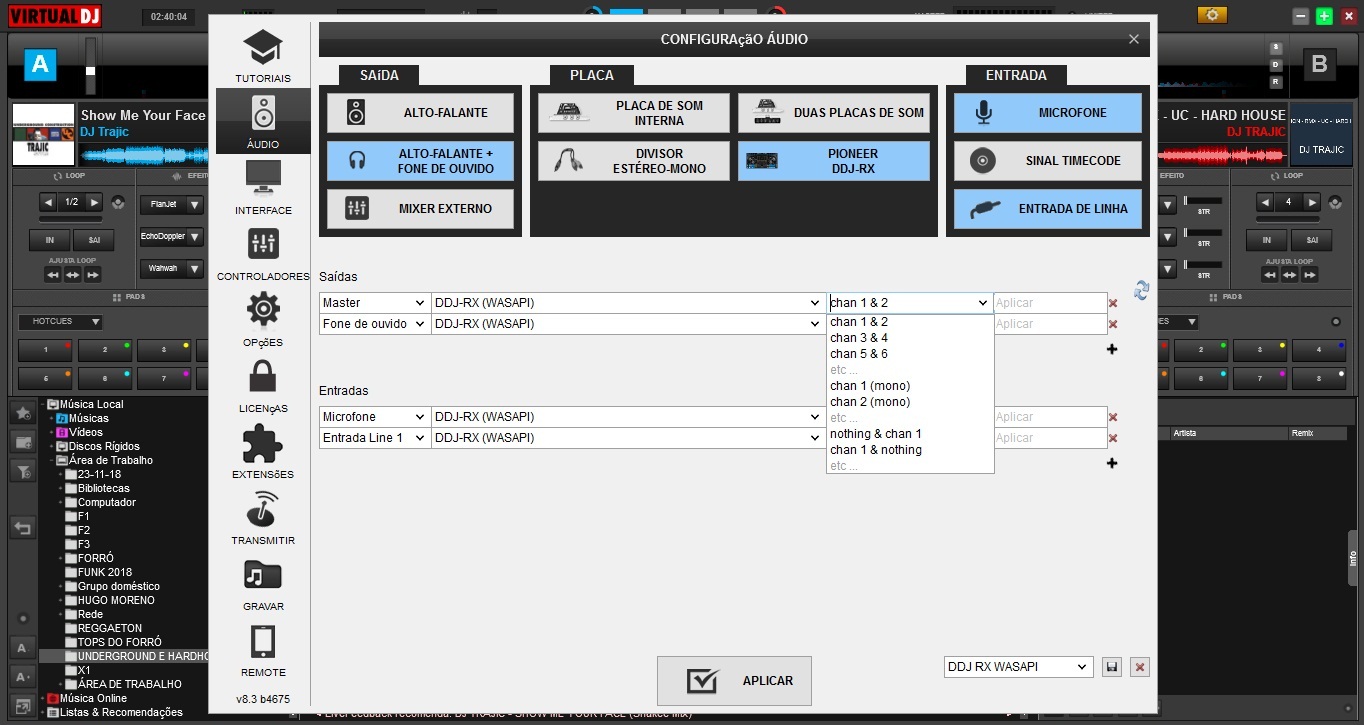Open the Fone de ouvido device dropdown
Viewport: 1364px width, 725px height.
point(628,324)
